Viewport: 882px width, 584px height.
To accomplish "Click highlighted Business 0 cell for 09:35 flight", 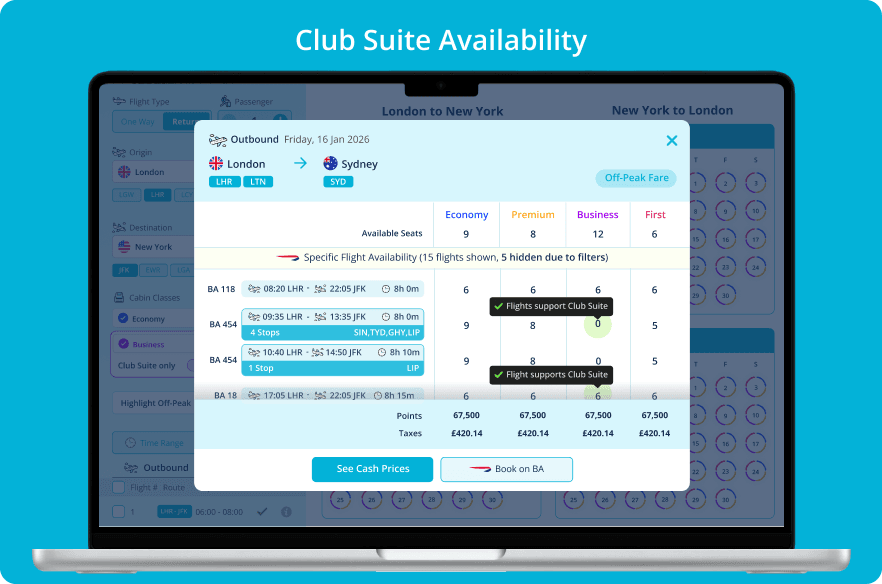I will click(597, 325).
